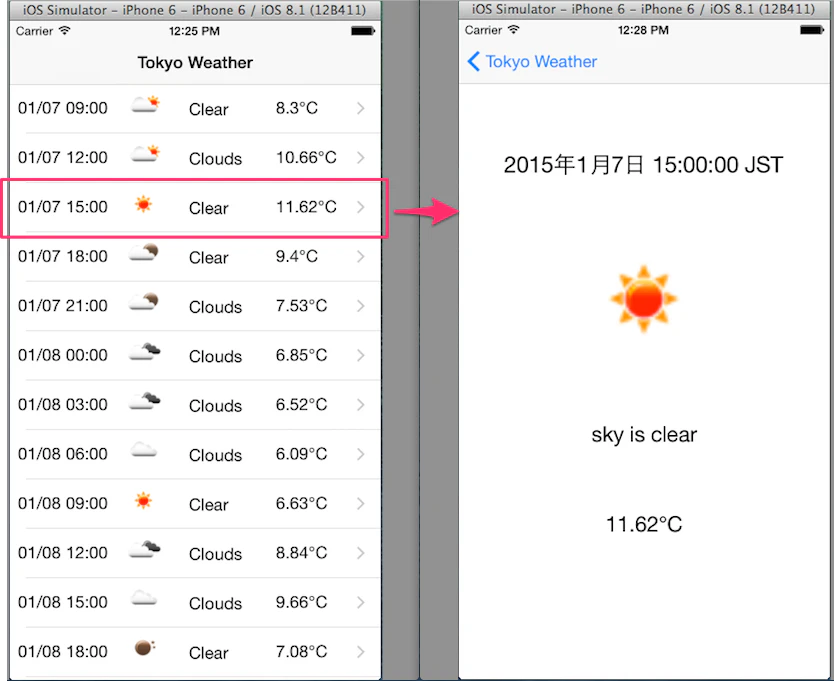Click the night cloud icon in the 01/07 21:00 row
The width and height of the screenshot is (834, 681).
pyautogui.click(x=144, y=302)
